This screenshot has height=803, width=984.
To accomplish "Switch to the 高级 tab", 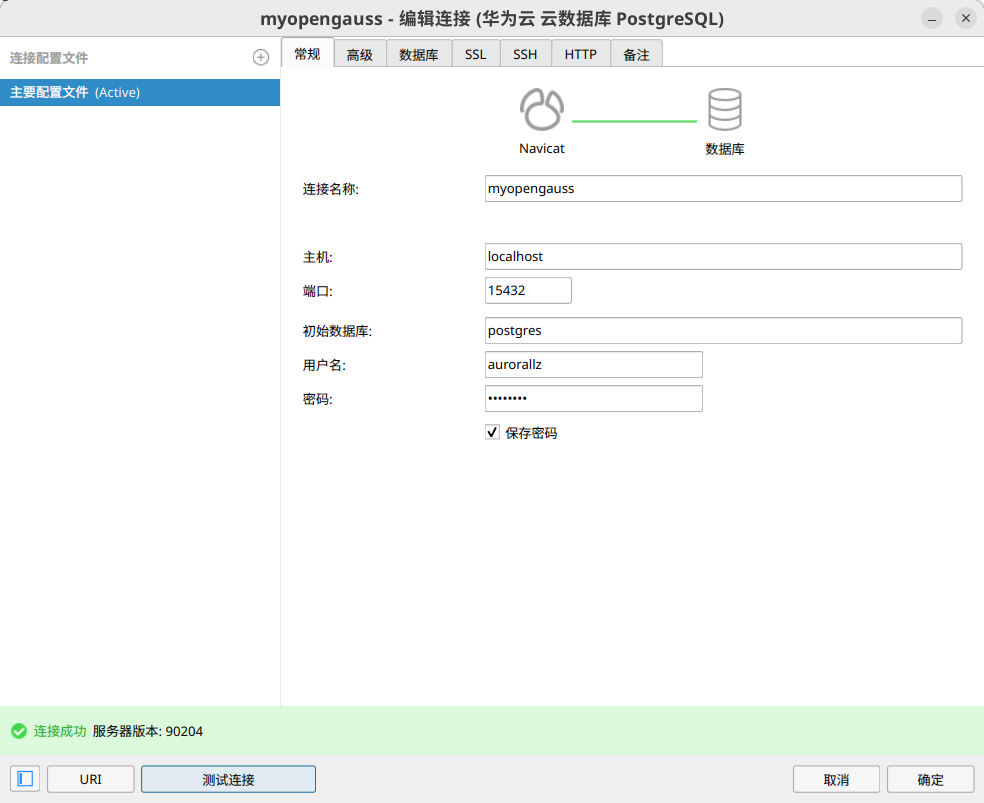I will click(360, 54).
